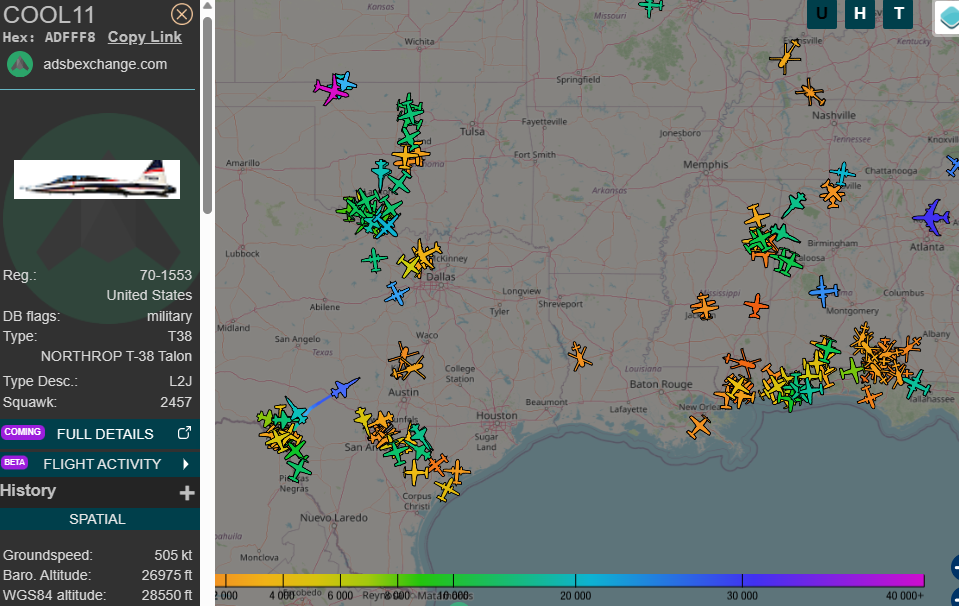Select the orange helicopter north of Austin
This screenshot has height=606, width=959.
click(405, 362)
